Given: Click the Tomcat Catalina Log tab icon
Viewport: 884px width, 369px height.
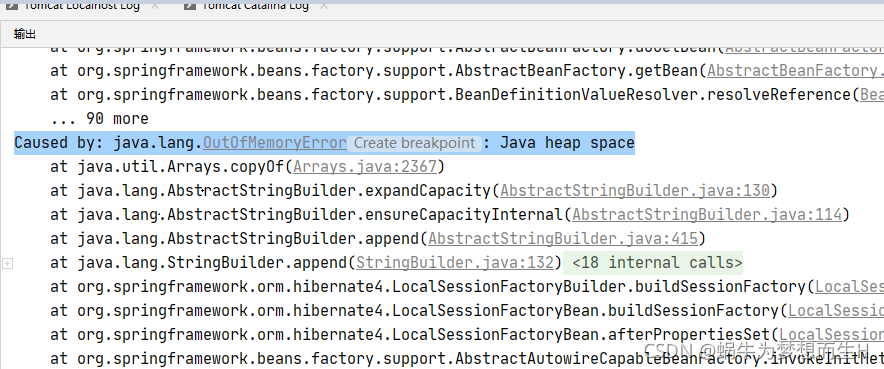Looking at the screenshot, I should (191, 5).
